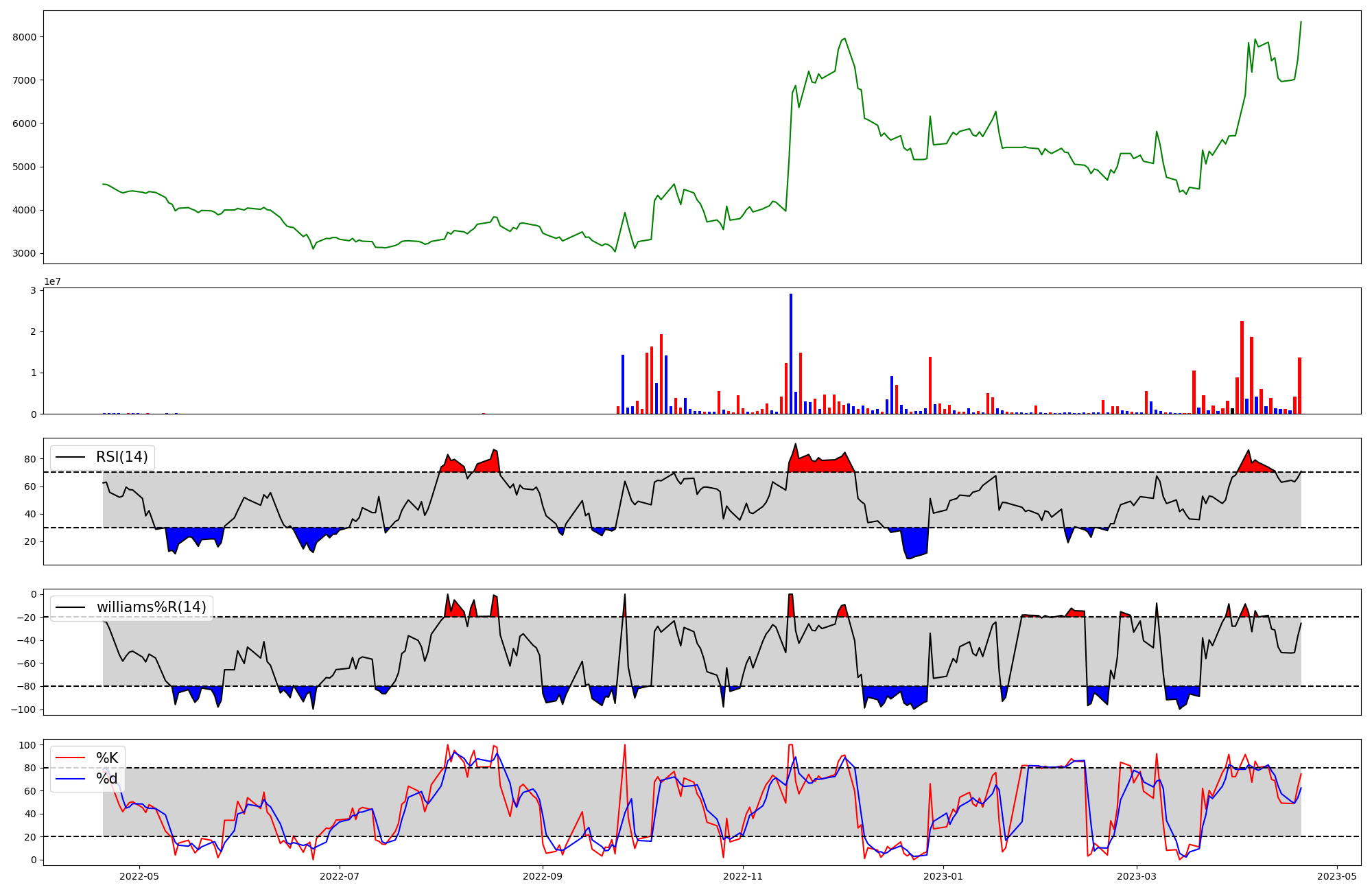Select the %d legend entry
Screen dimensions: 1372x892
pos(106,779)
